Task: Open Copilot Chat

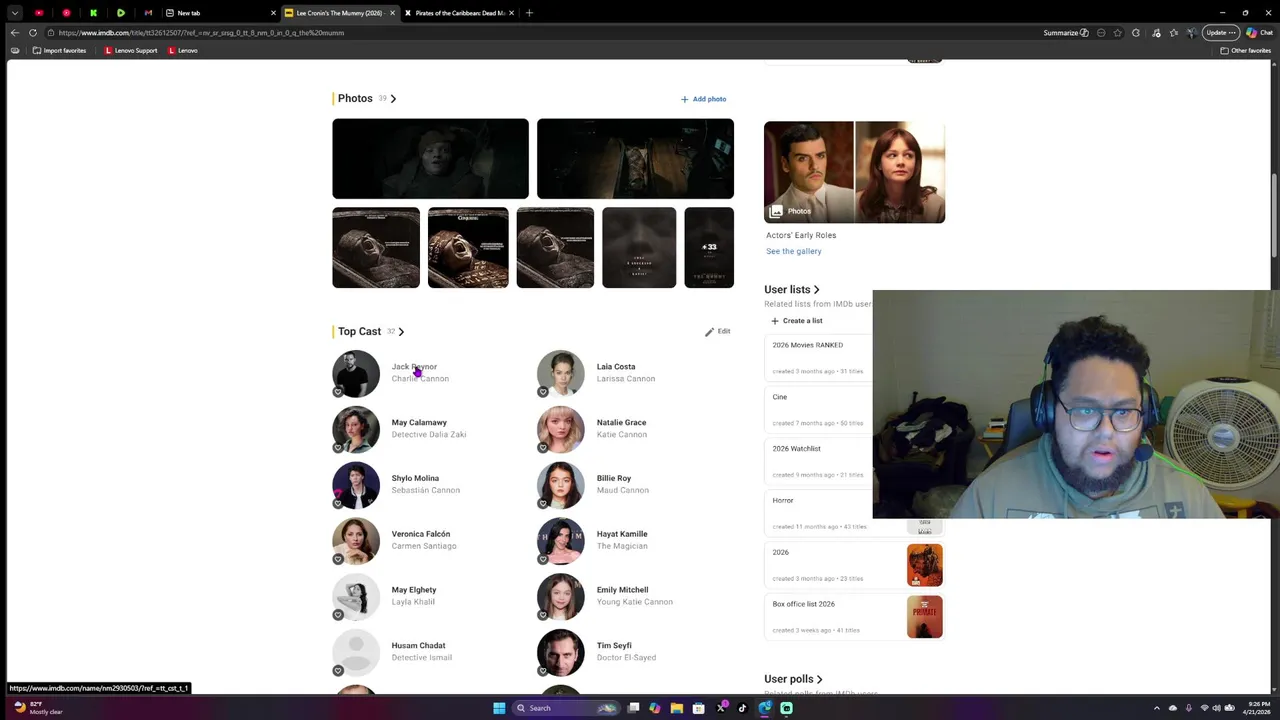Action: tap(1259, 33)
